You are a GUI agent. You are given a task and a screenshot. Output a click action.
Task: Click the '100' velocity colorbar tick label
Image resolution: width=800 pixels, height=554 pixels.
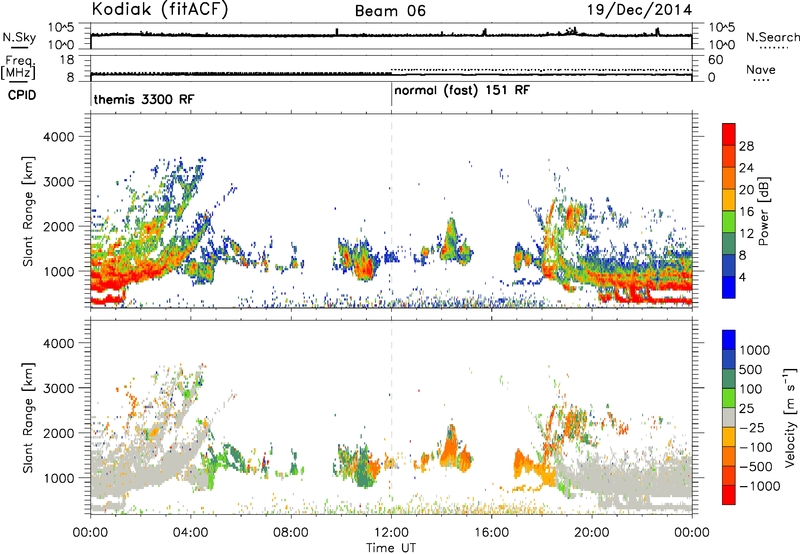(751, 389)
